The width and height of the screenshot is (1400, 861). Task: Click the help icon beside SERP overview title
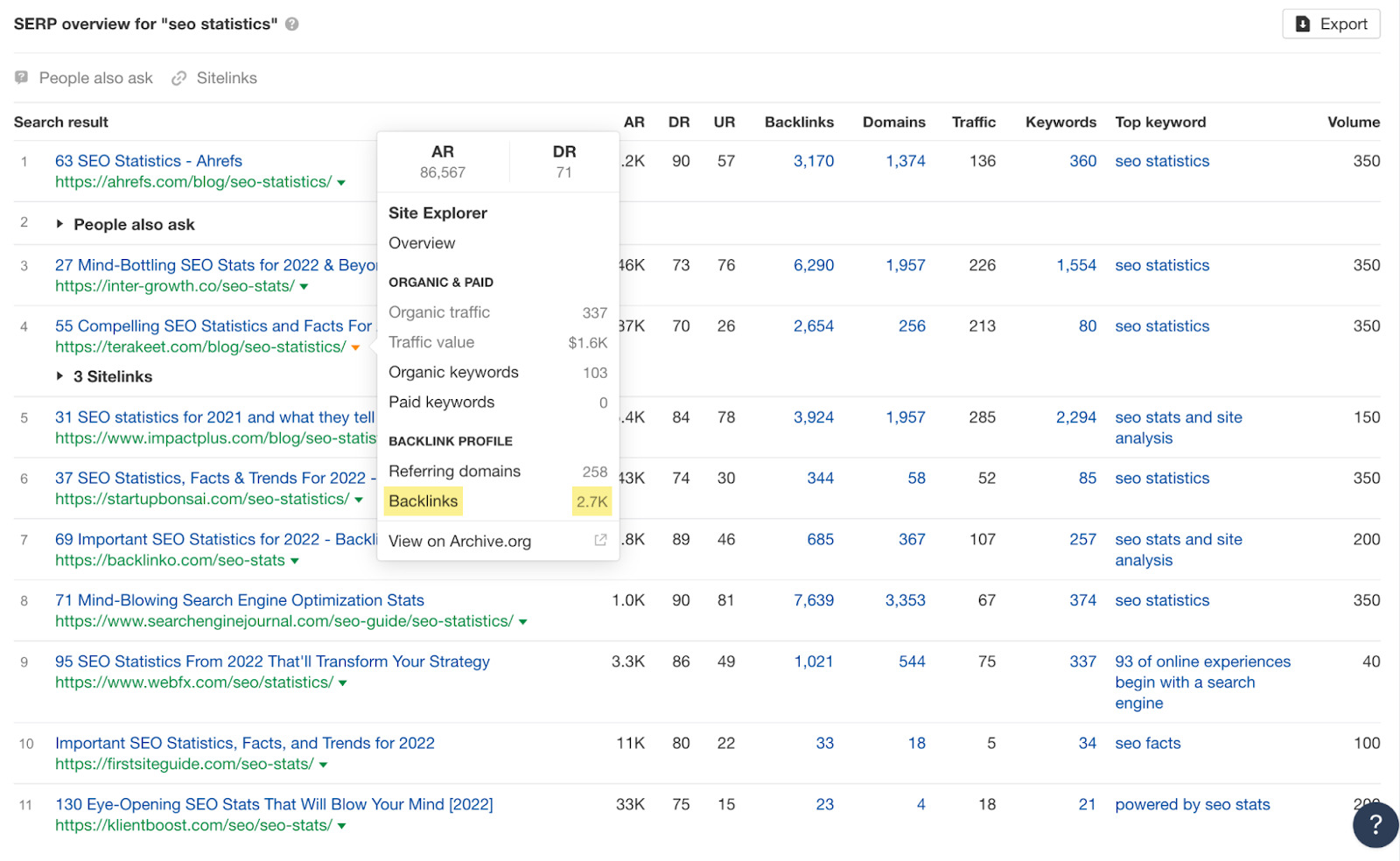[292, 24]
